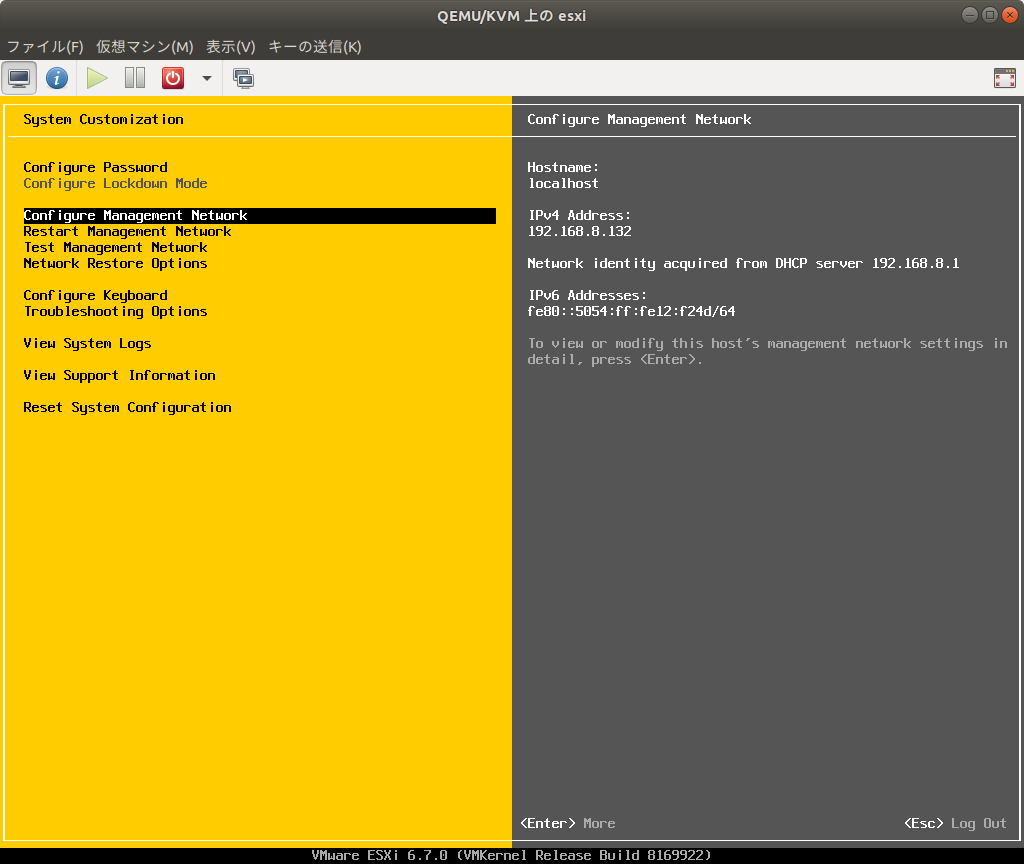
Task: Open the キーの送信(K) menu
Action: click(315, 46)
